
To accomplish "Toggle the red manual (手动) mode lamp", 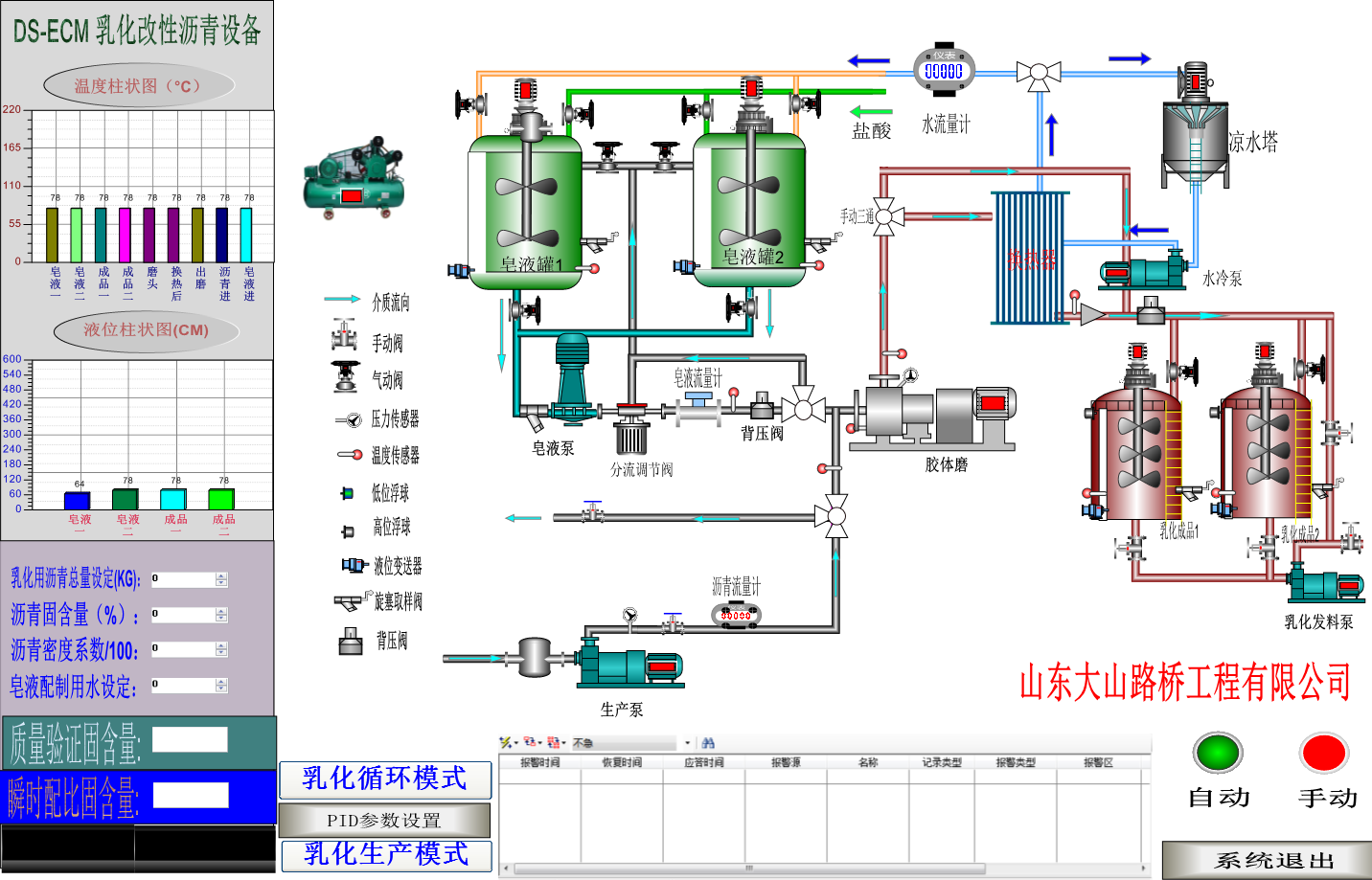I will coord(1324,753).
